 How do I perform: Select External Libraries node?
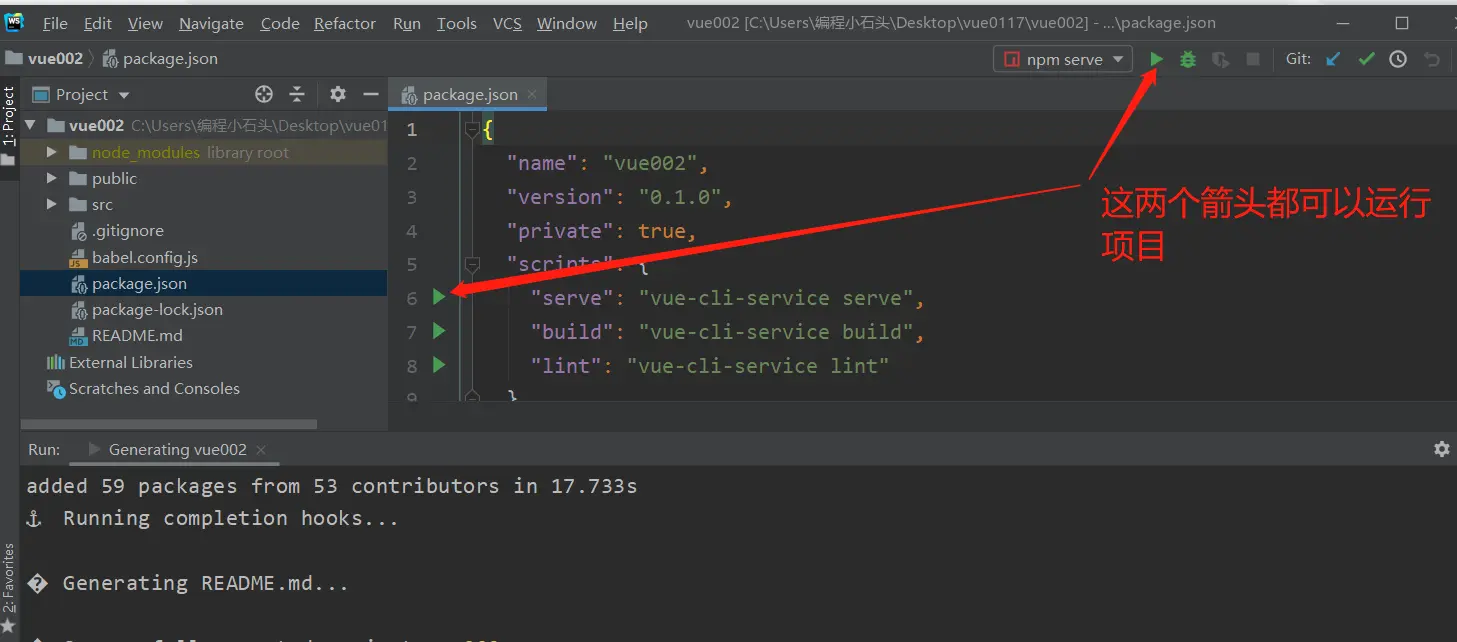pos(130,362)
